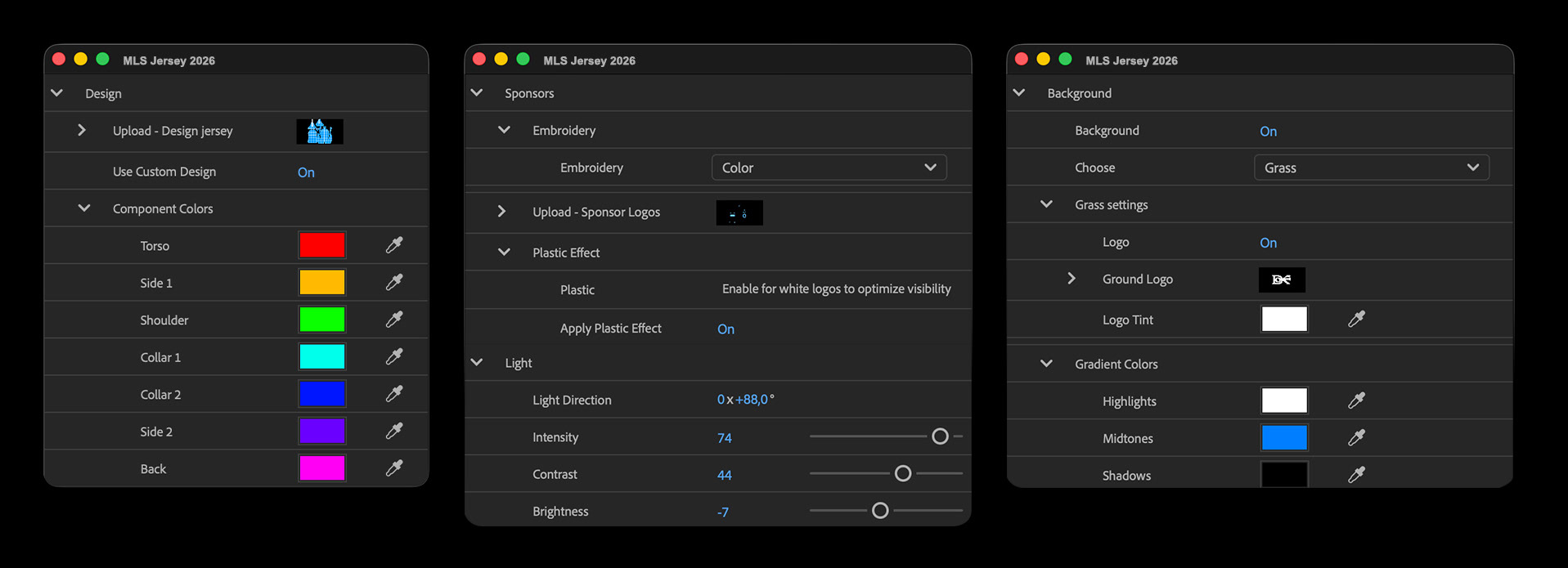
Task: Collapse the Component Colors section
Action: (x=83, y=208)
